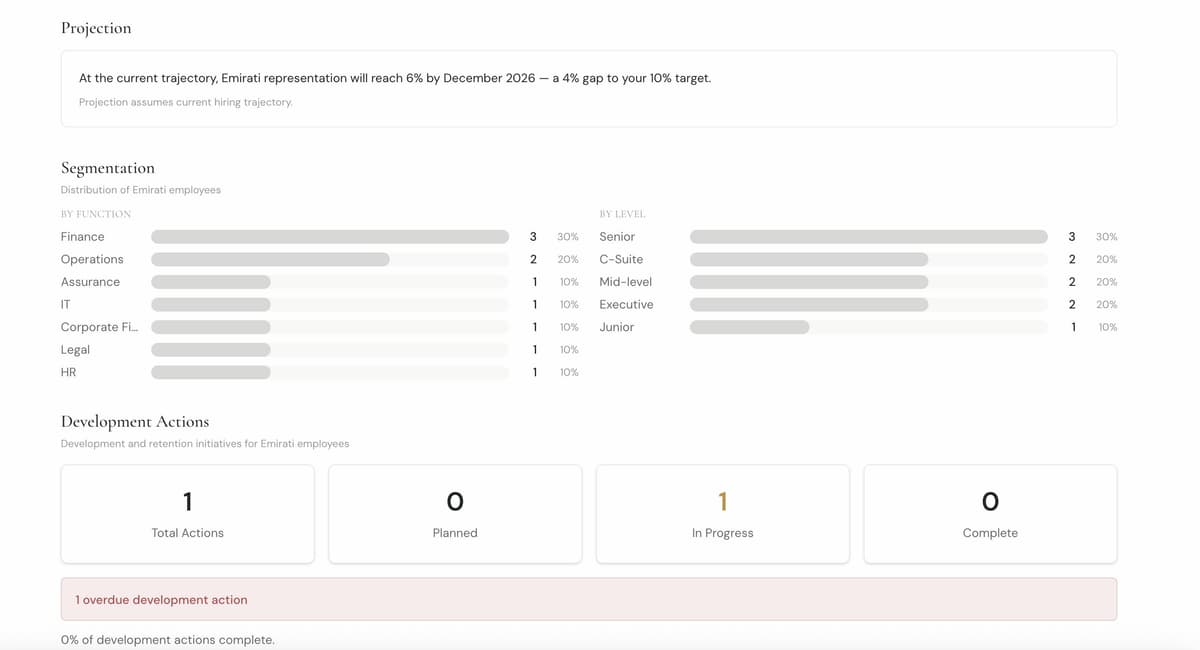1200x650 pixels.
Task: Click '0% of development actions complete' text
Action: (x=167, y=640)
